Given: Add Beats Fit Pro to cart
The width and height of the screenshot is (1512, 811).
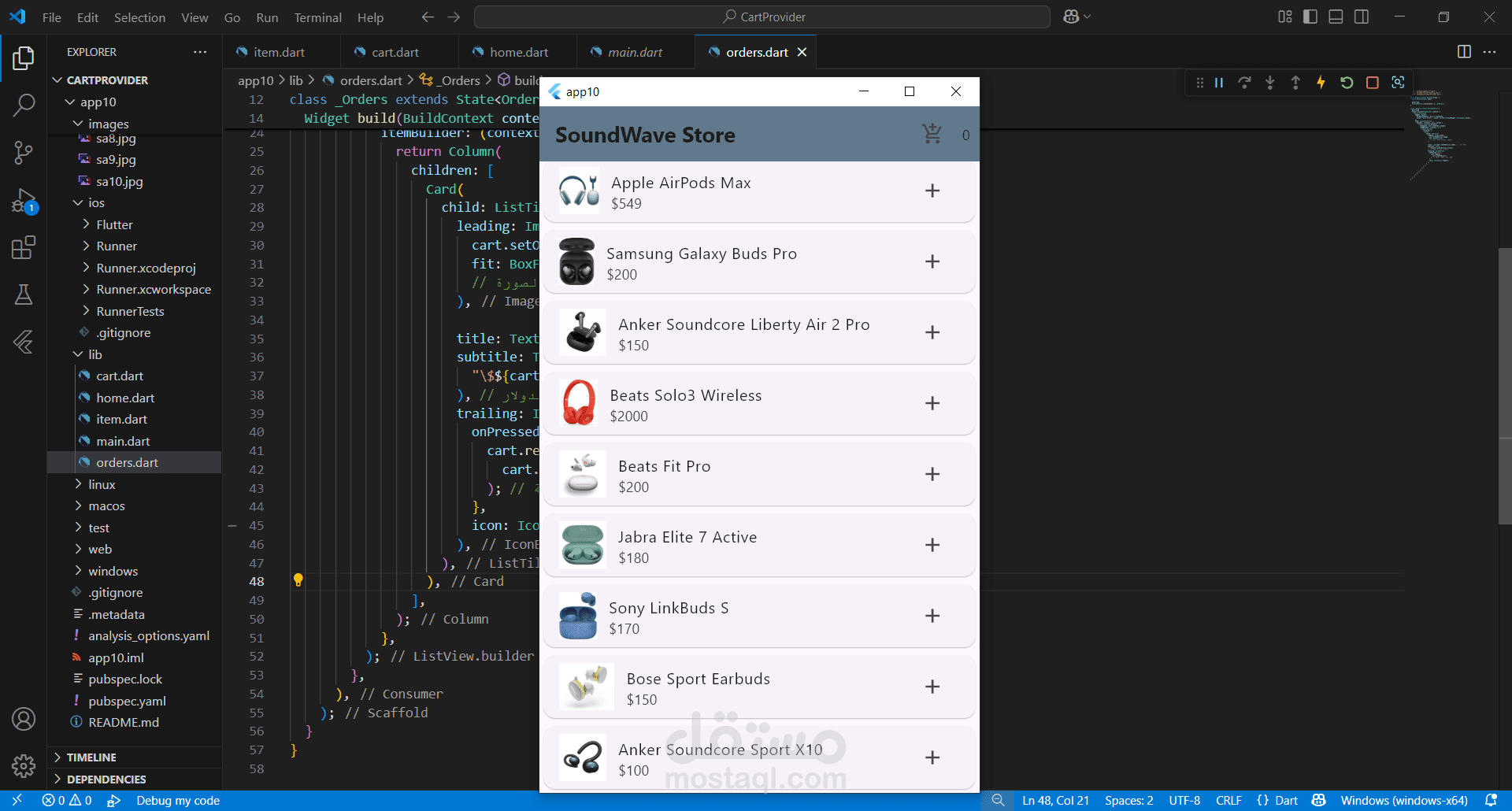Looking at the screenshot, I should (932, 474).
